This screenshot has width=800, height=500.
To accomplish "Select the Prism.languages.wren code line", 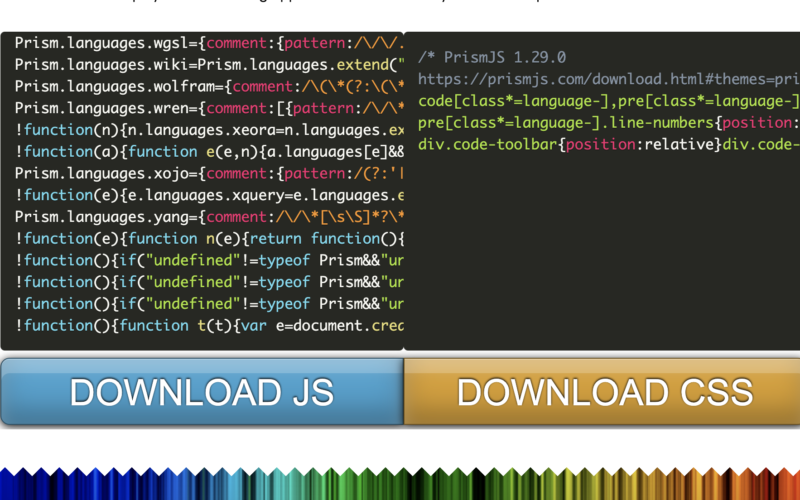I will [209, 108].
